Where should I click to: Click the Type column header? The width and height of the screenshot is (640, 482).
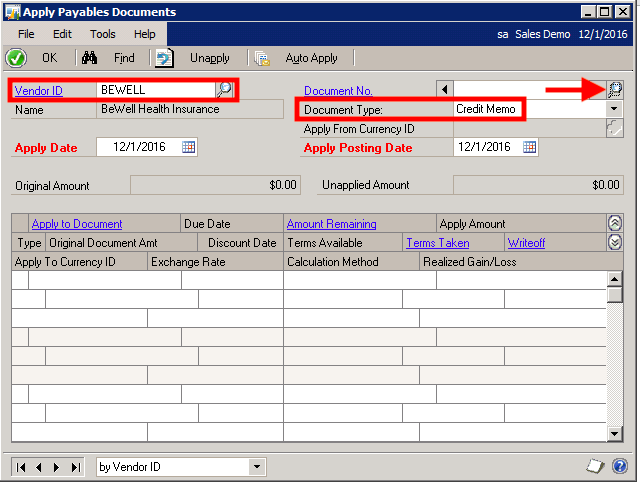point(29,243)
